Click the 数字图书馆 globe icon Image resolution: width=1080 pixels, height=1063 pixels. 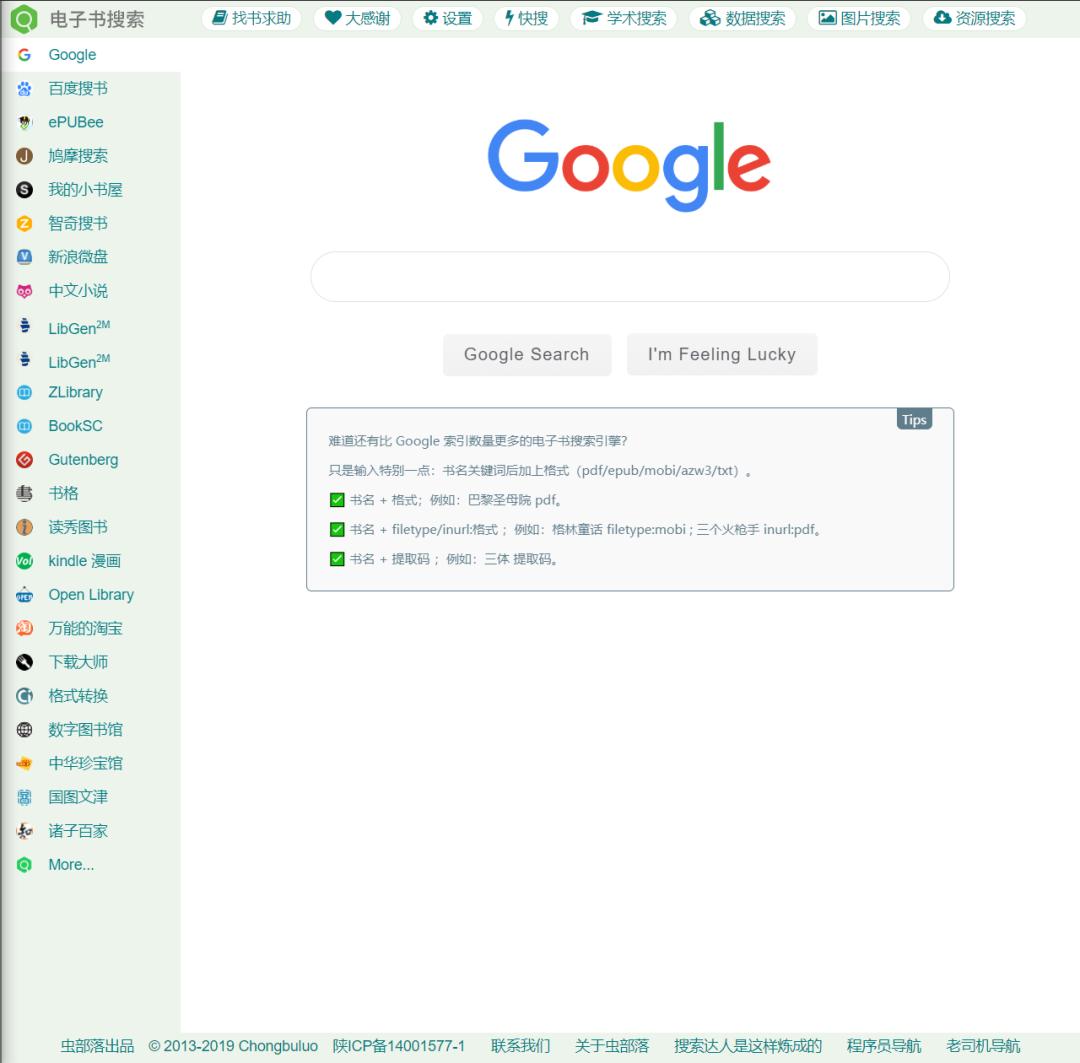[x=24, y=730]
